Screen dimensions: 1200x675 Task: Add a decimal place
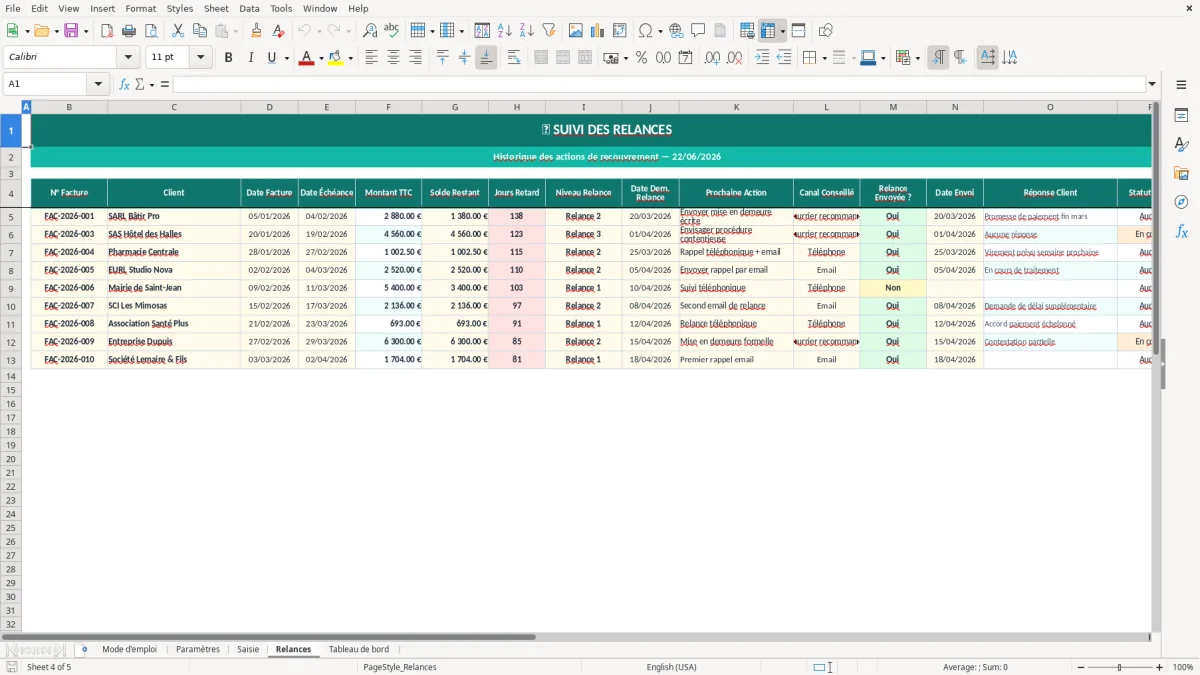pyautogui.click(x=712, y=58)
